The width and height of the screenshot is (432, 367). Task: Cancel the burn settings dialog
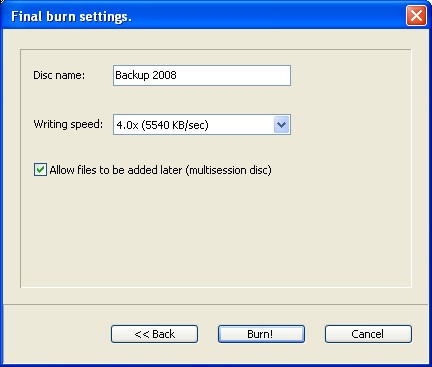pyautogui.click(x=368, y=334)
